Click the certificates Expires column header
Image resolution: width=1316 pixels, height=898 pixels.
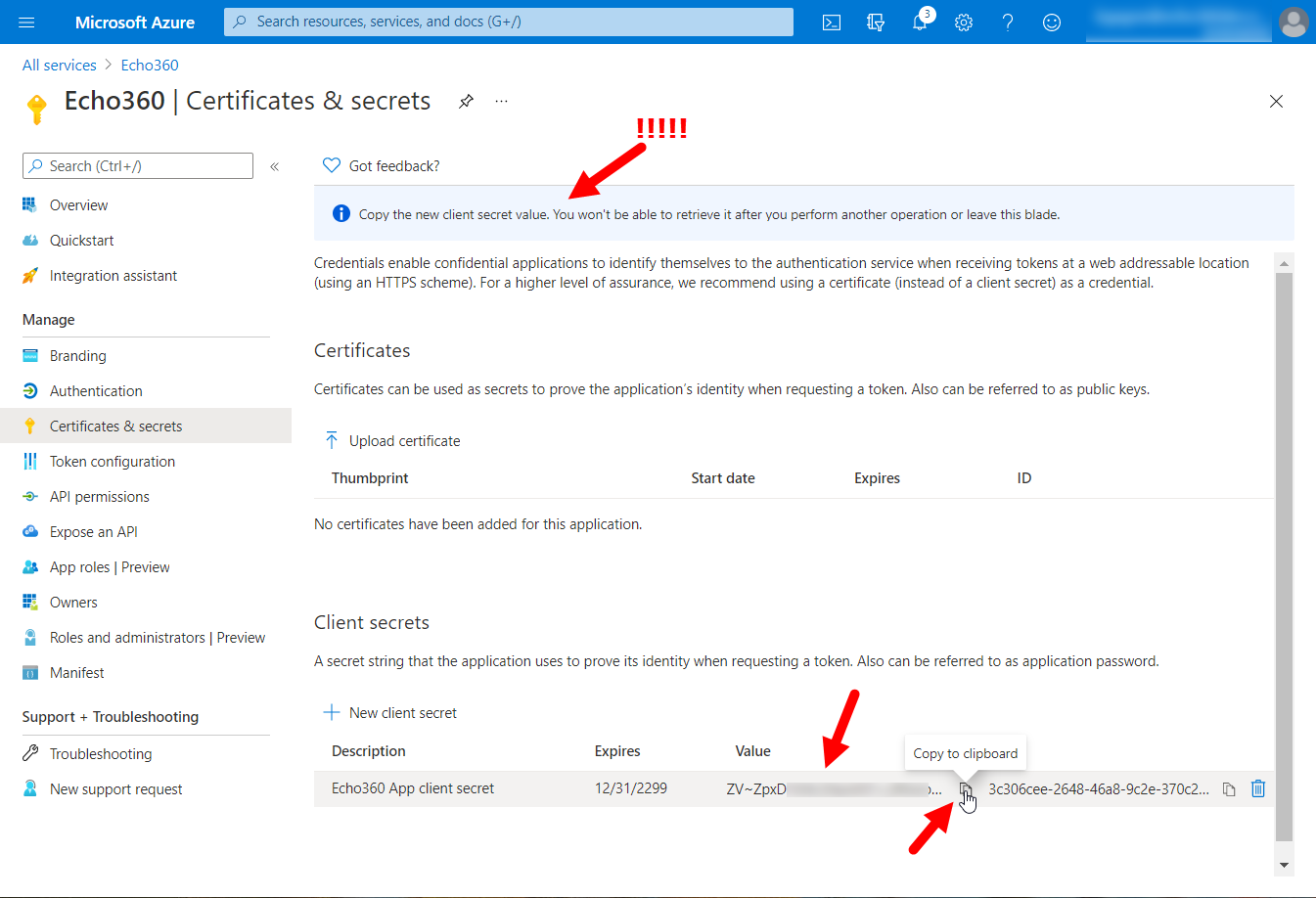point(877,478)
